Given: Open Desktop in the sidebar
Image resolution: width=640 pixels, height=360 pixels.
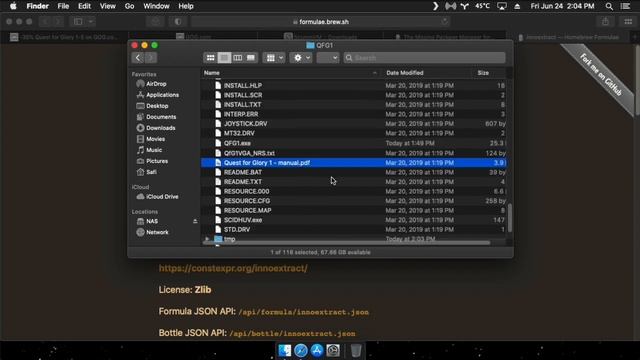Looking at the screenshot, I should click(x=153, y=106).
